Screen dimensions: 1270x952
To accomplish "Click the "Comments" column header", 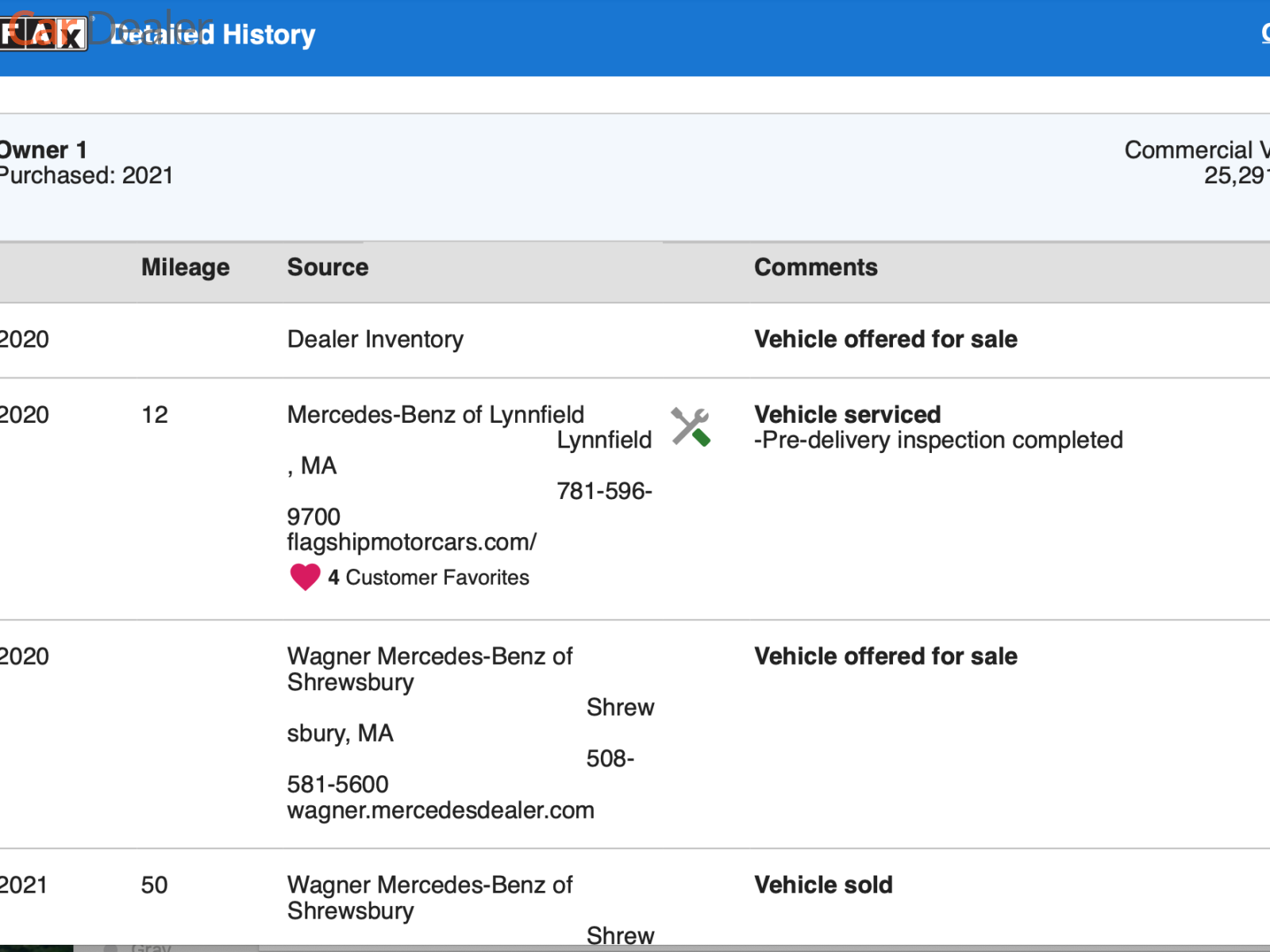I will click(x=816, y=267).
